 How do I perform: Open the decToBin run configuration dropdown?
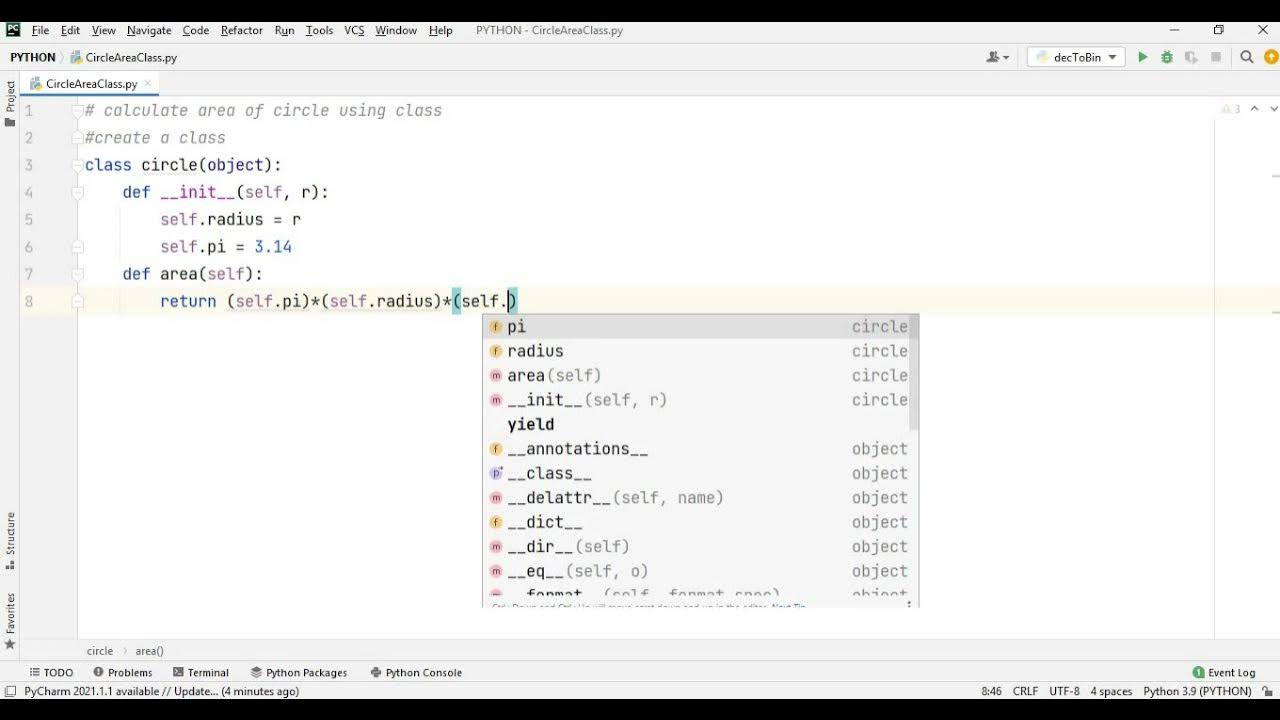[x=1076, y=57]
